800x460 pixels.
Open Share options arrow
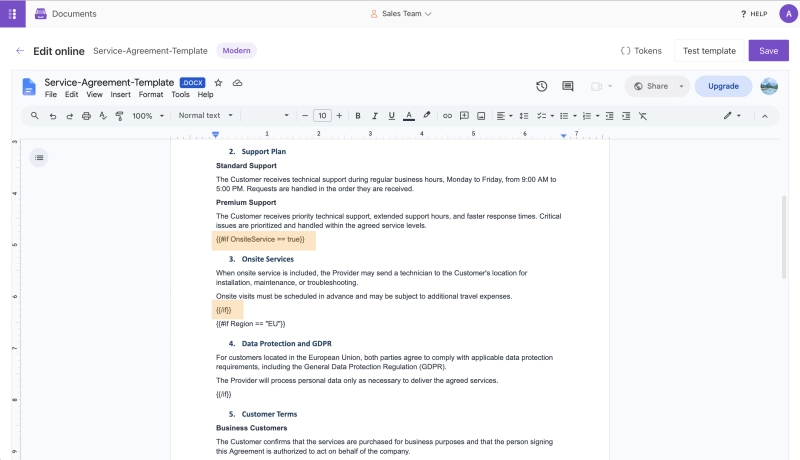point(681,86)
